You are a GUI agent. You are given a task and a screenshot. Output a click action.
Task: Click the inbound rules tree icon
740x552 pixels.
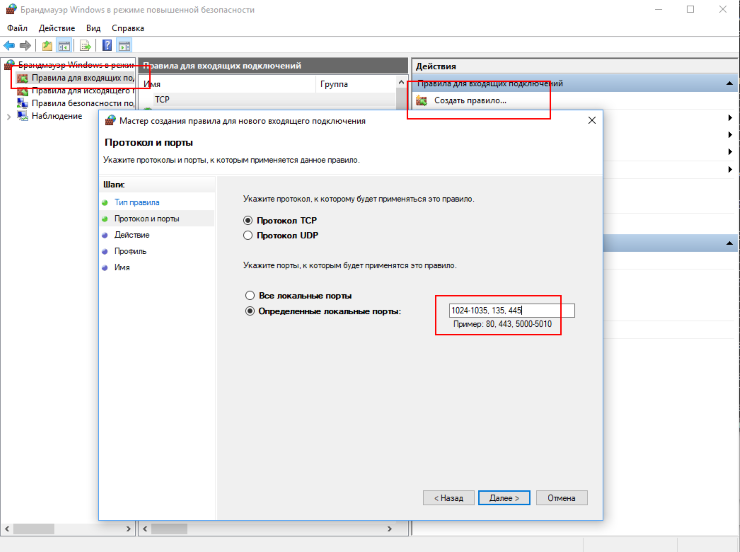coord(22,78)
